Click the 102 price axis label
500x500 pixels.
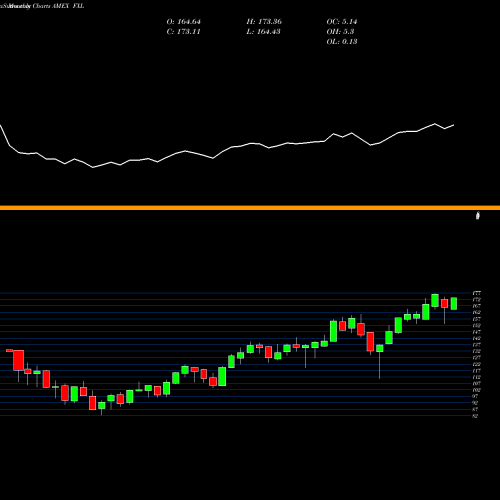(x=477, y=390)
